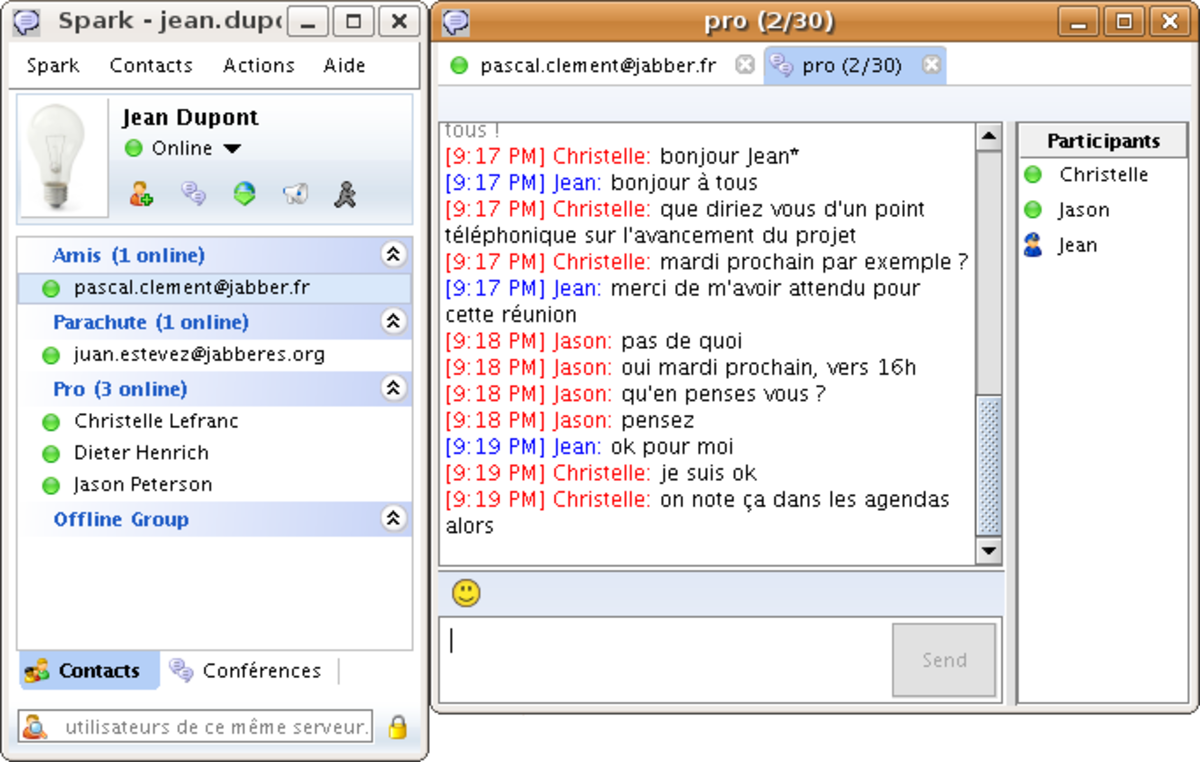This screenshot has width=1200, height=762.
Task: Click the Contacts tab people icon
Action: [x=37, y=671]
